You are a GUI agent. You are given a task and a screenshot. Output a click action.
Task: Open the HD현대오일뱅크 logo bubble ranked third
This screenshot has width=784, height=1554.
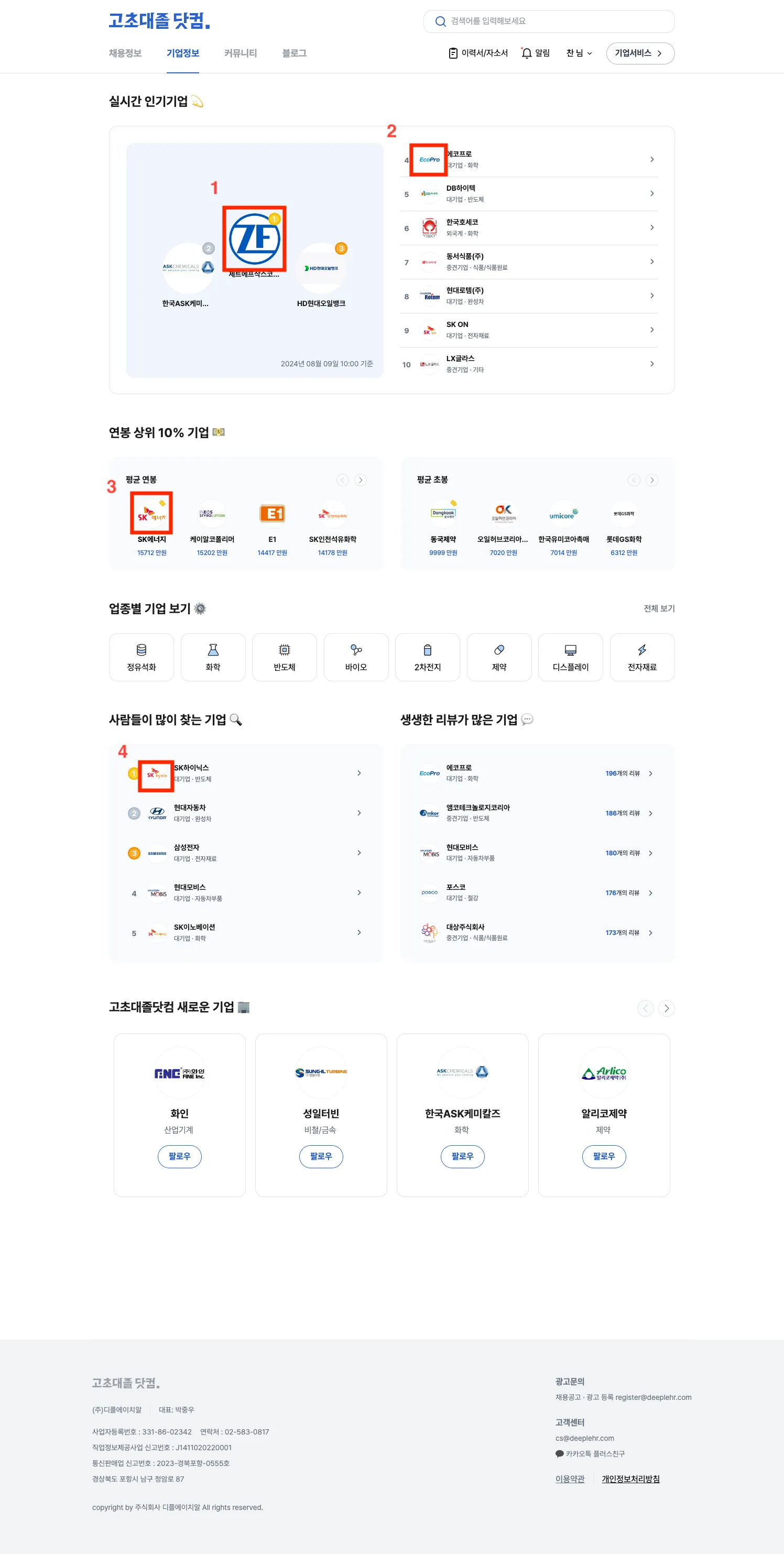tap(321, 267)
